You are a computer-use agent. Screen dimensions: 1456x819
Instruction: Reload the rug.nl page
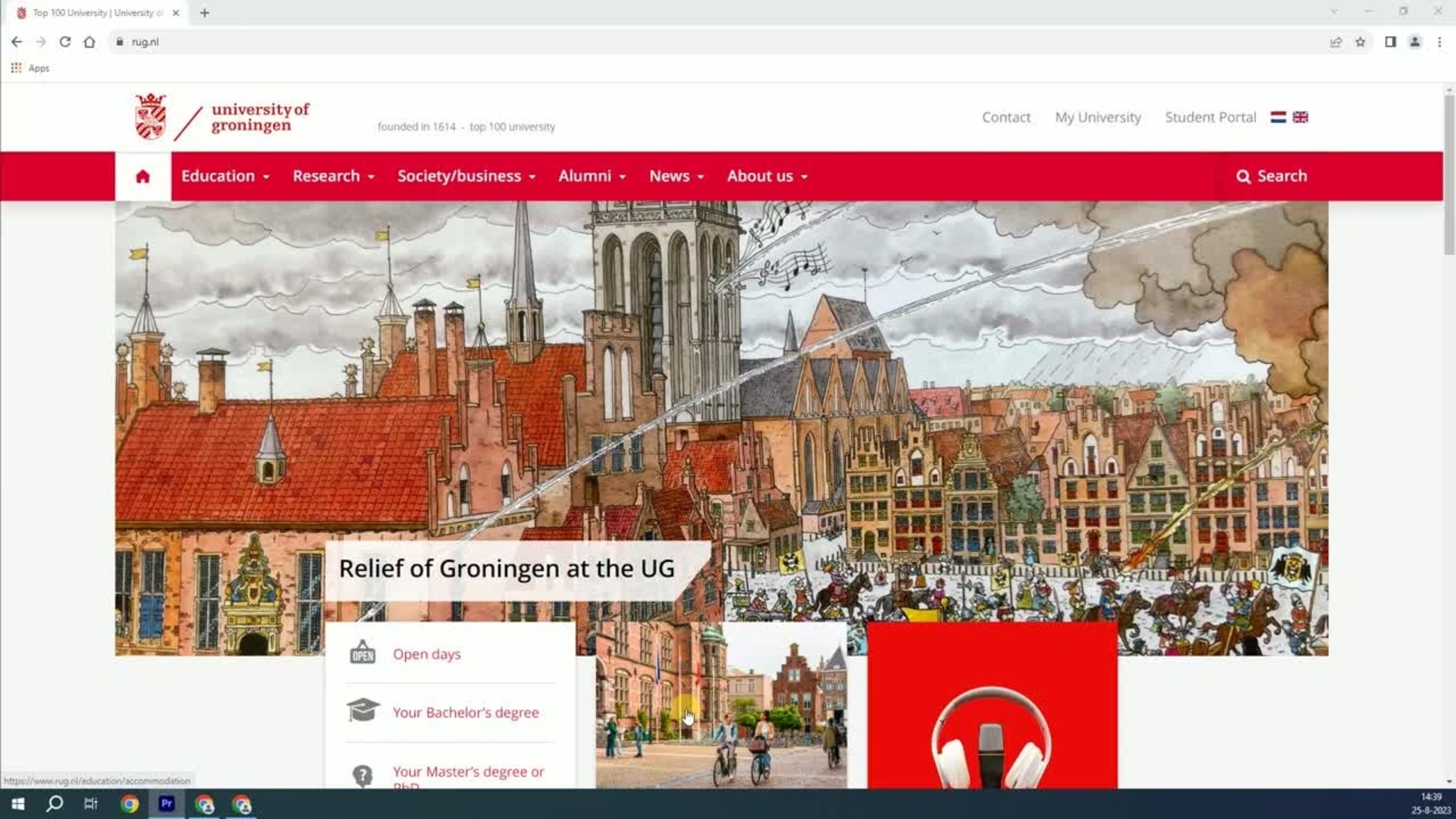(65, 42)
